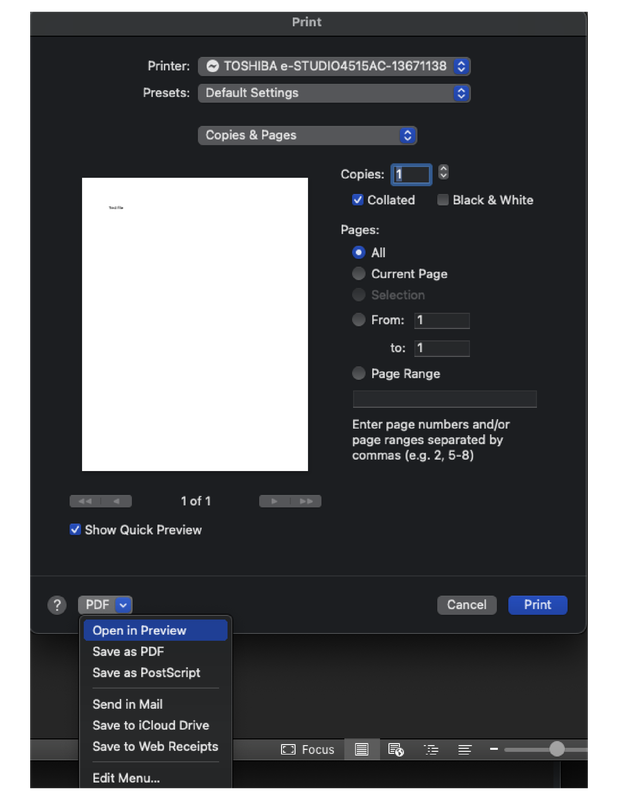Viewport: 618px width, 800px height.
Task: Click the From page number field
Action: [442, 320]
